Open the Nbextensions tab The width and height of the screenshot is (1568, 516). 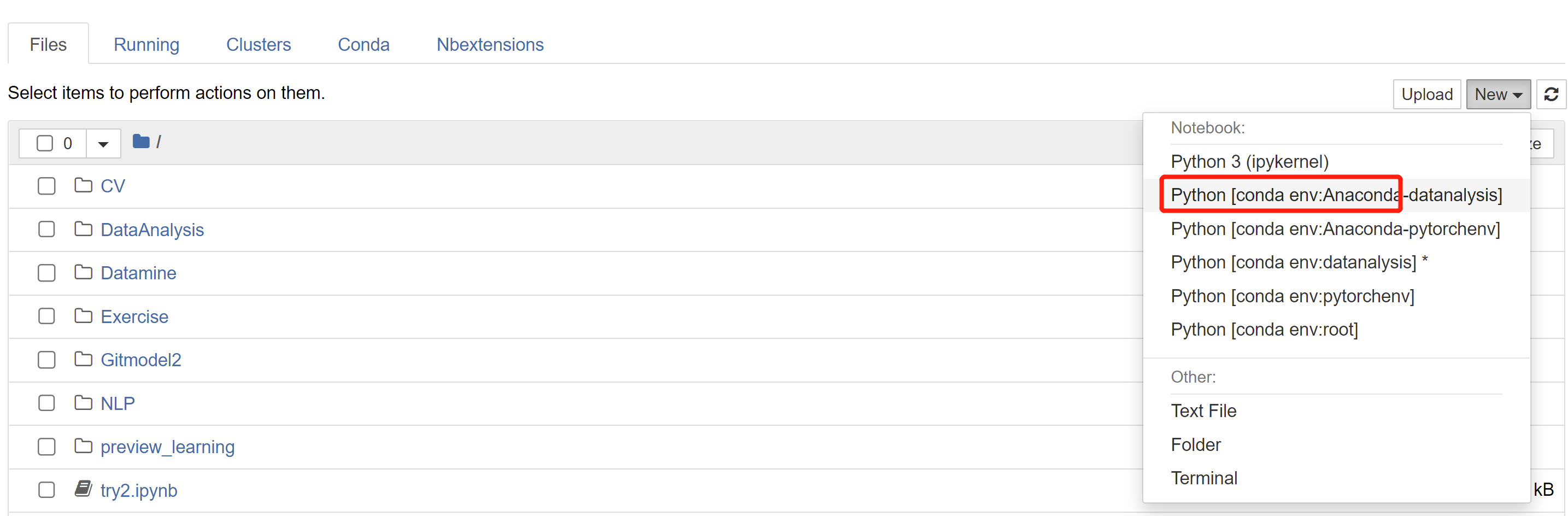[489, 44]
